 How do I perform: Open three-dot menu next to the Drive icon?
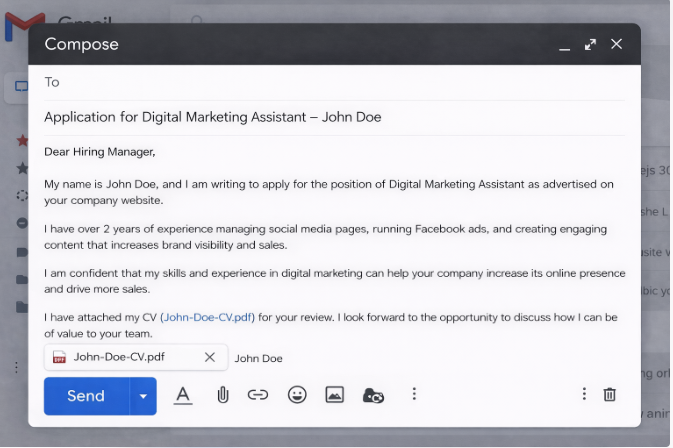(413, 395)
